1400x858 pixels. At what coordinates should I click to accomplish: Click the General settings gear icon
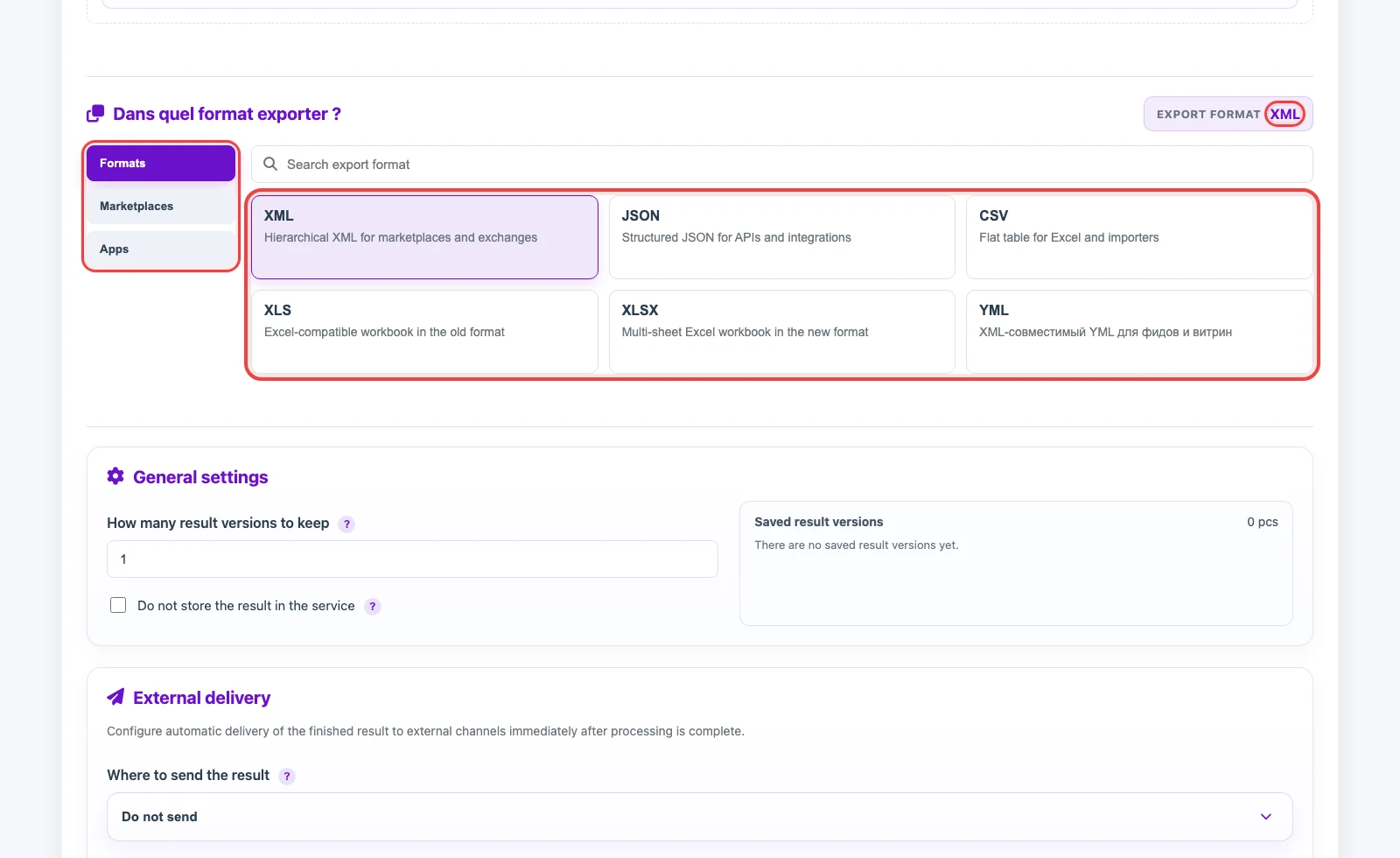[x=115, y=476]
